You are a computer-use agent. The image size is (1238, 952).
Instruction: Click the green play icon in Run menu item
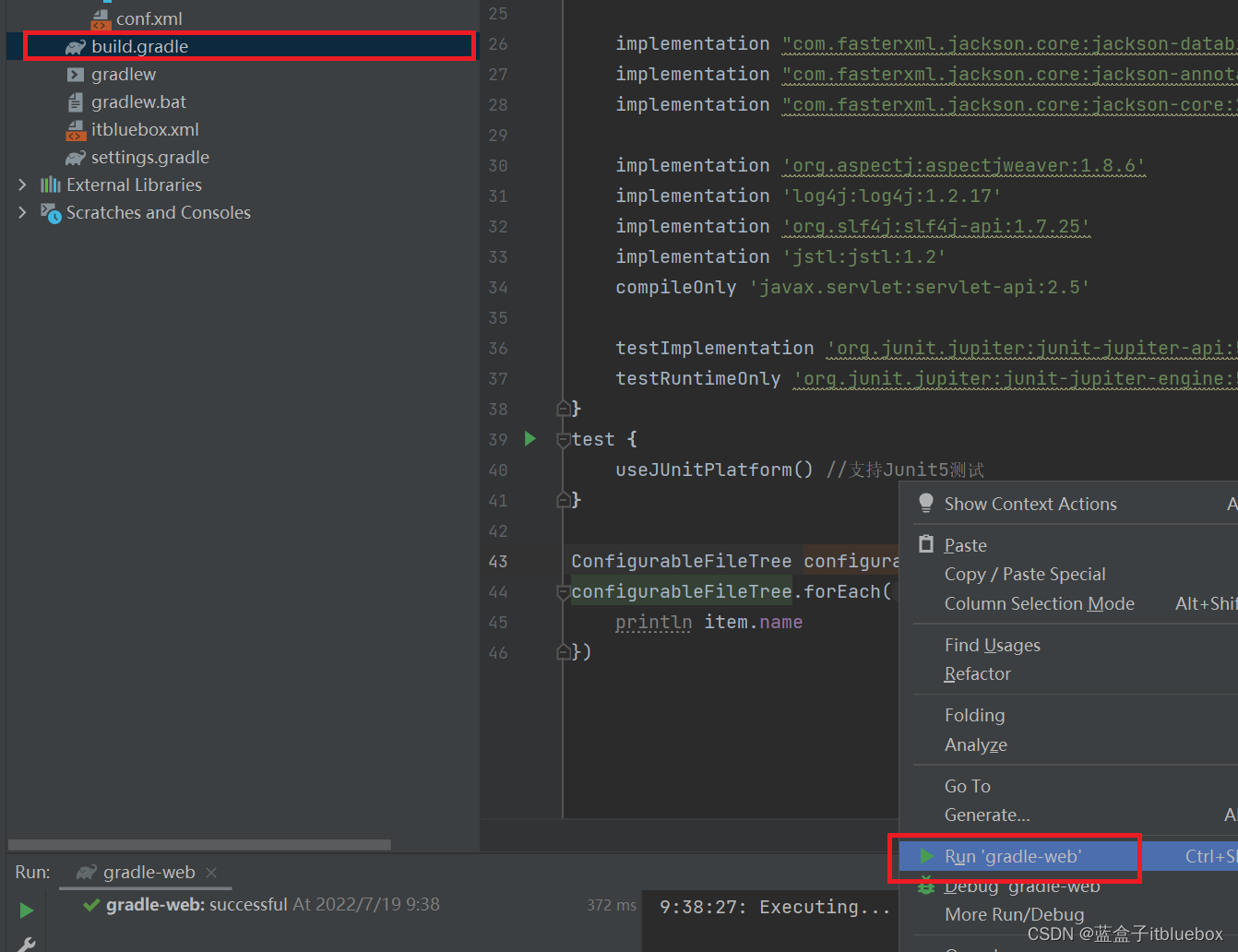point(926,856)
